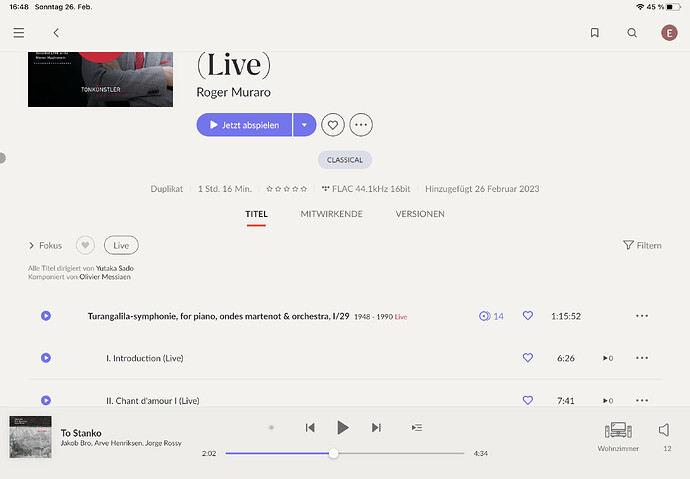This screenshot has height=479, width=690.
Task: Open the volume speaker control
Action: [x=664, y=430]
